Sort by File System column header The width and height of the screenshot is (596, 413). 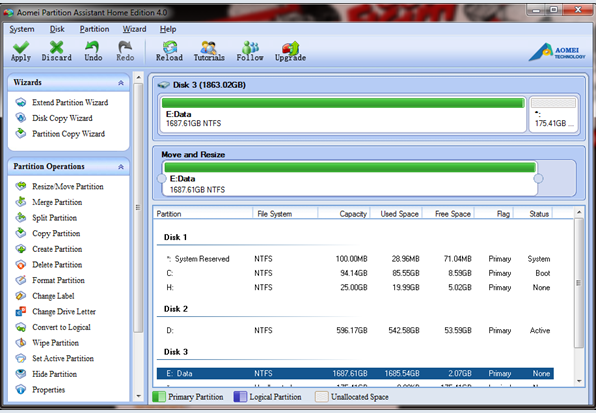[x=285, y=214]
